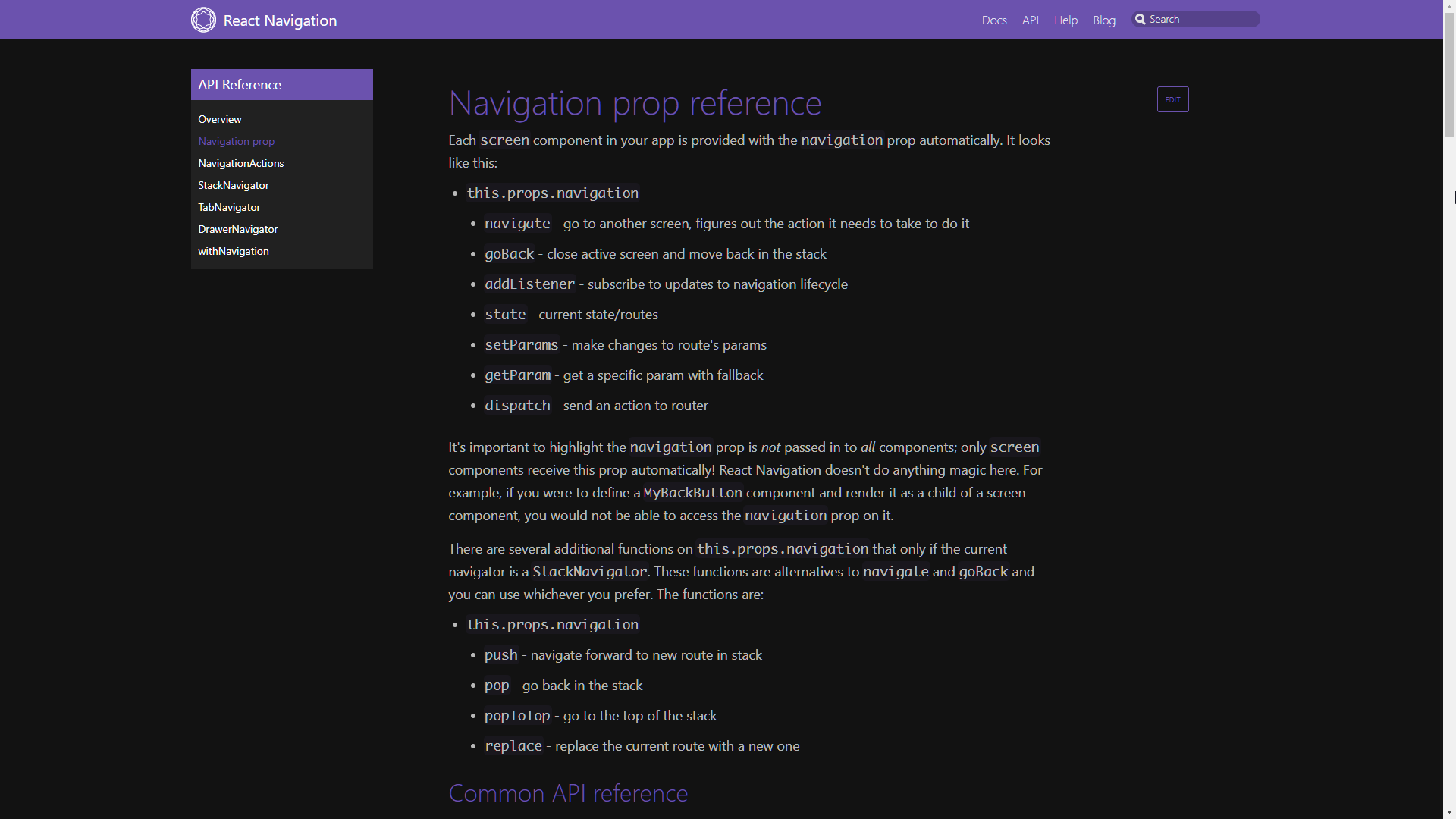Open StackNavigator in the sidebar
This screenshot has width=1456, height=819.
click(234, 185)
